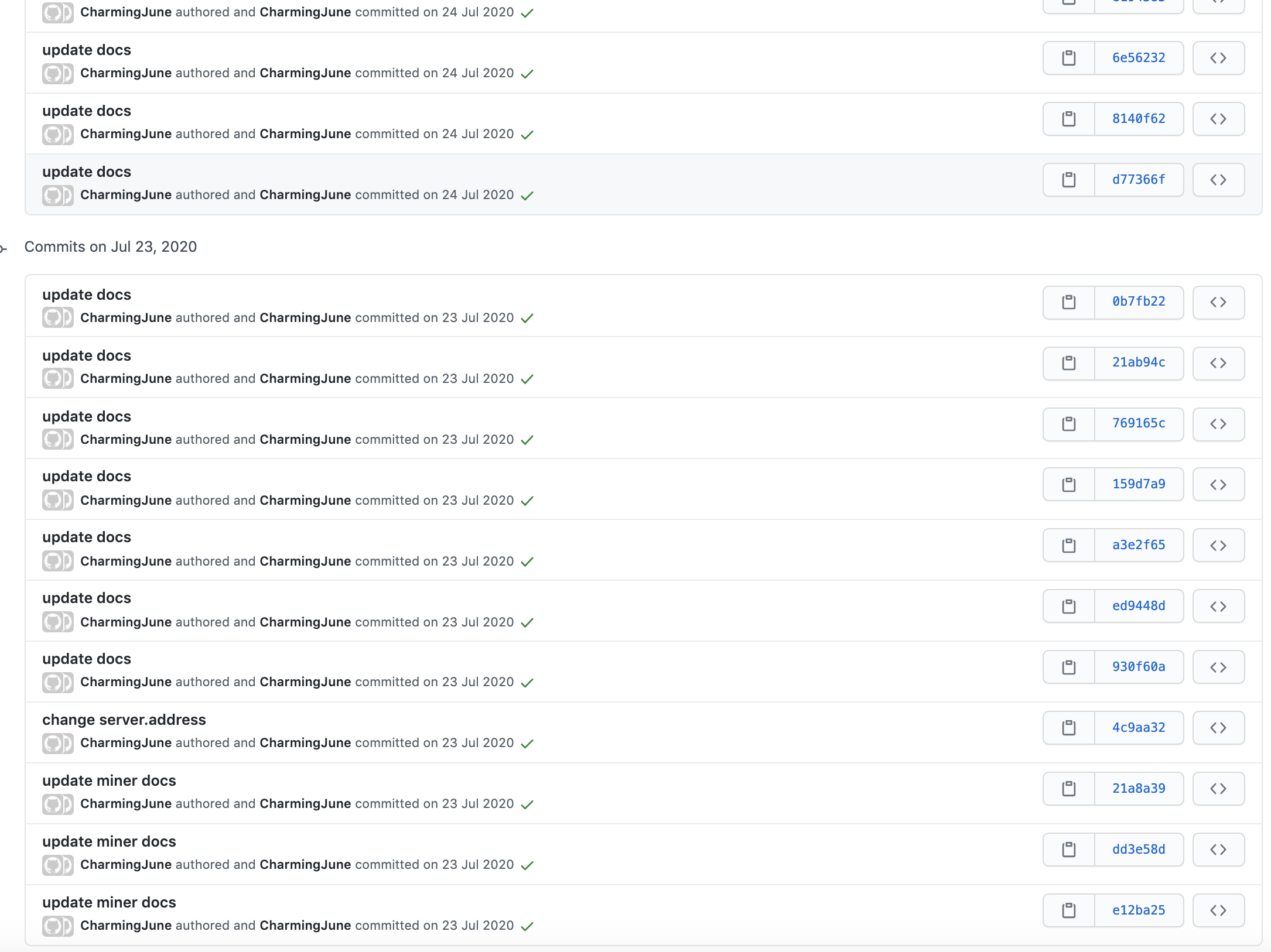The image size is (1271, 952).
Task: Click 'Commits on Jul 23, 2020' heading
Action: point(110,246)
